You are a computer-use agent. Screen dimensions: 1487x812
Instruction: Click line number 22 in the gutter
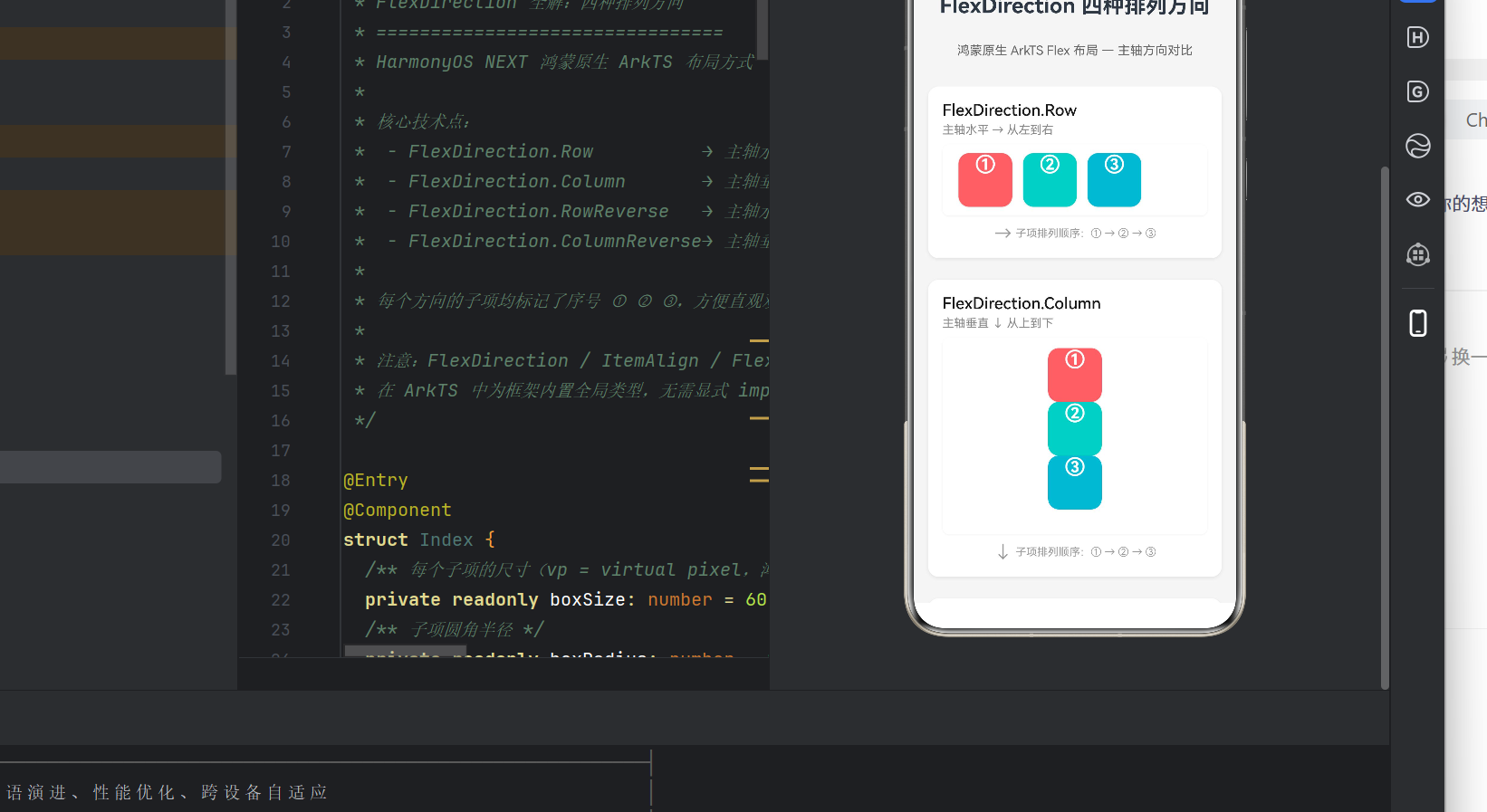coord(281,600)
